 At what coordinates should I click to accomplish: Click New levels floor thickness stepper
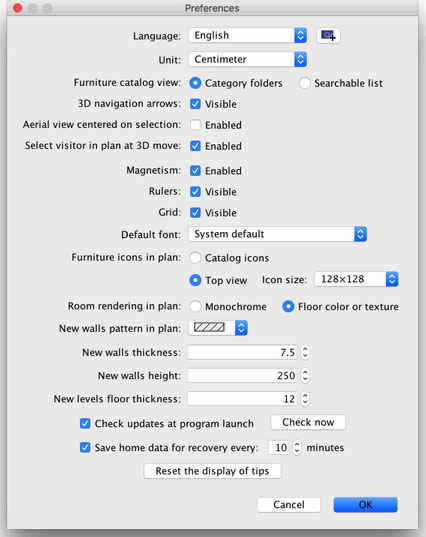(x=305, y=399)
